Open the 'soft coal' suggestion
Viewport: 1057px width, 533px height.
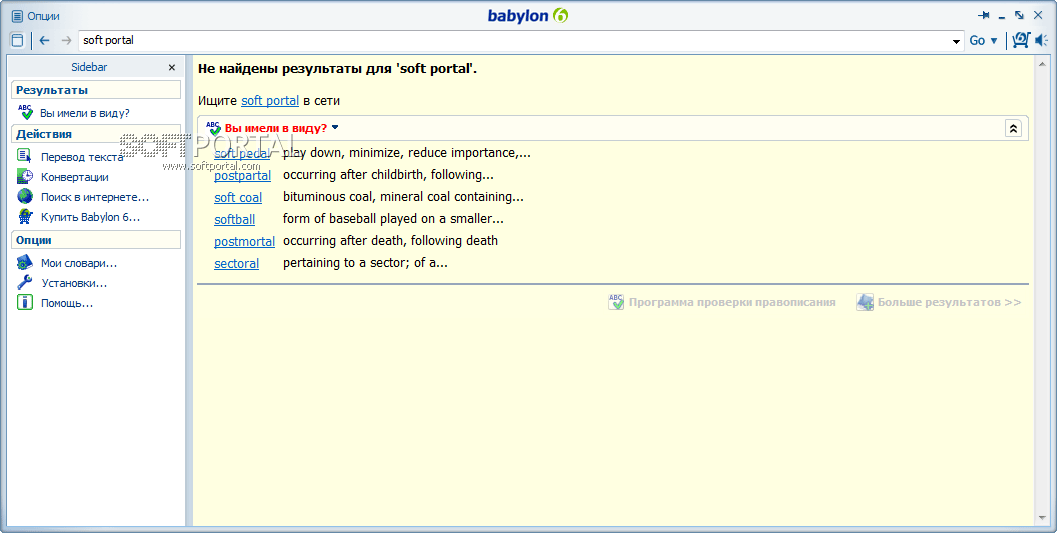[238, 197]
